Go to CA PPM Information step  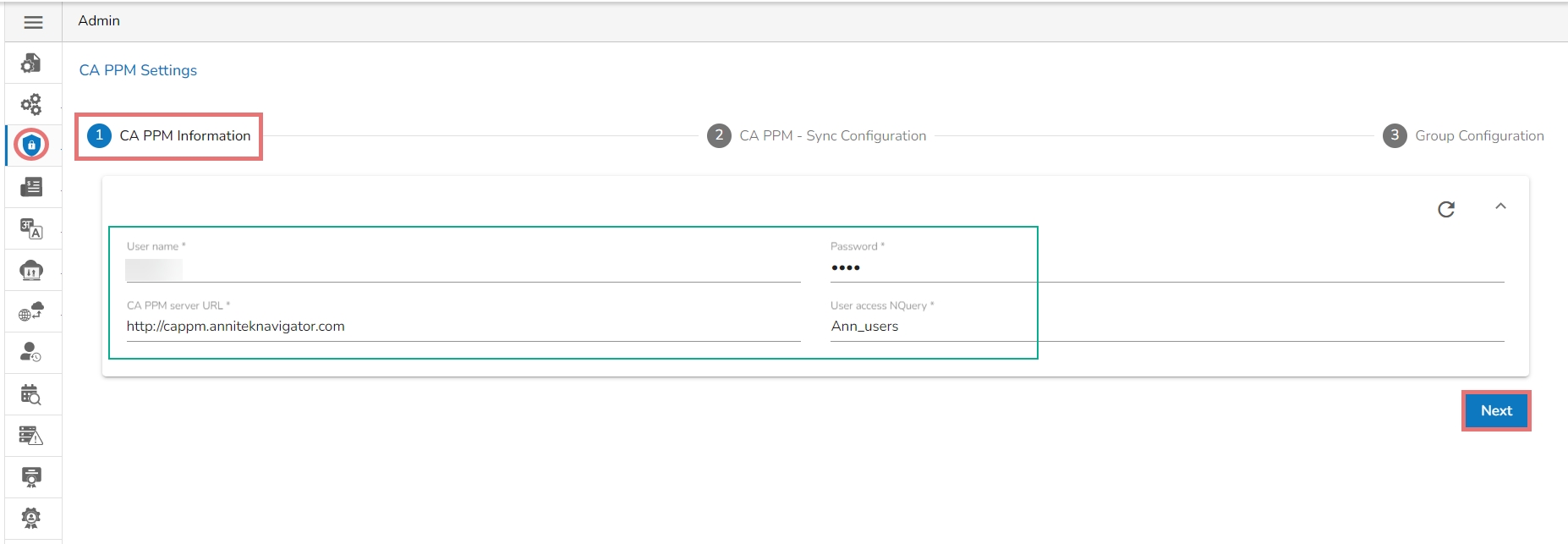[x=169, y=135]
